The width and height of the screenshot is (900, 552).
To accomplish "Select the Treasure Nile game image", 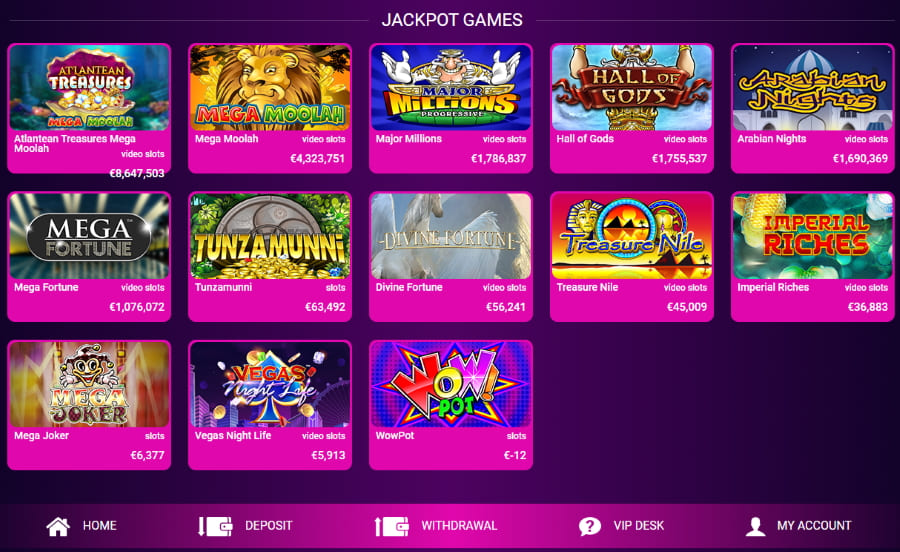I will [x=631, y=236].
